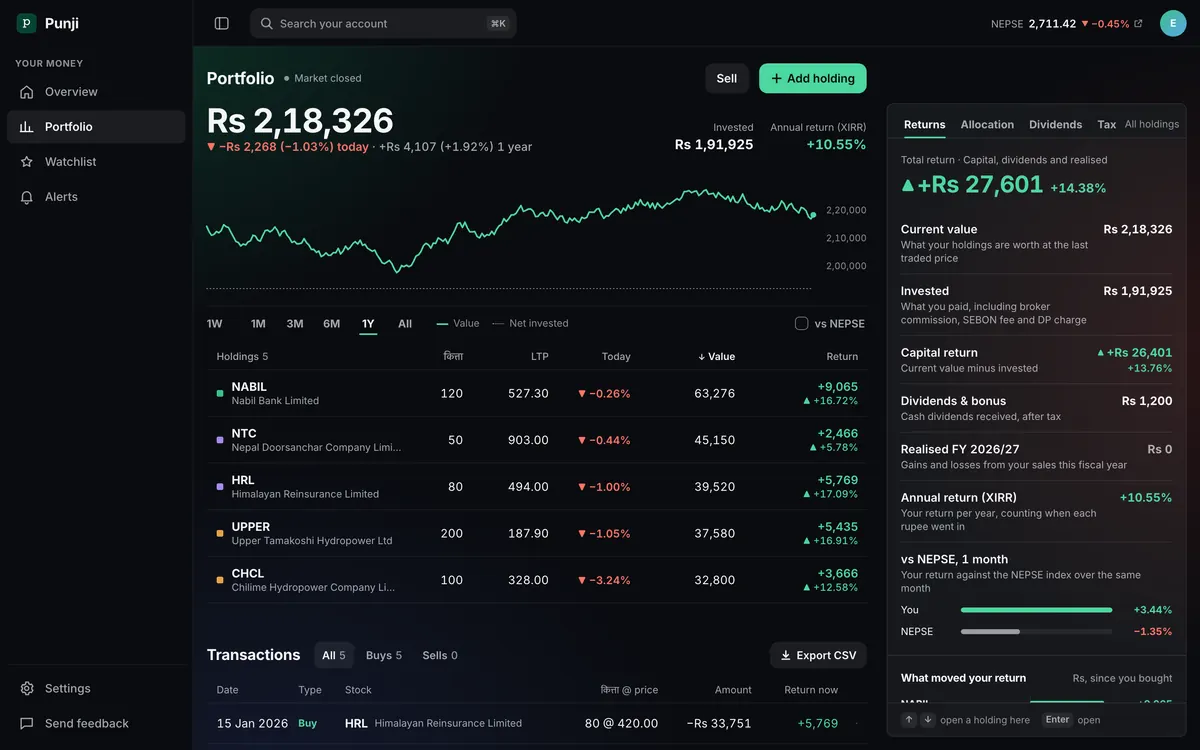Select the All chart range
The width and height of the screenshot is (1200, 750).
405,324
